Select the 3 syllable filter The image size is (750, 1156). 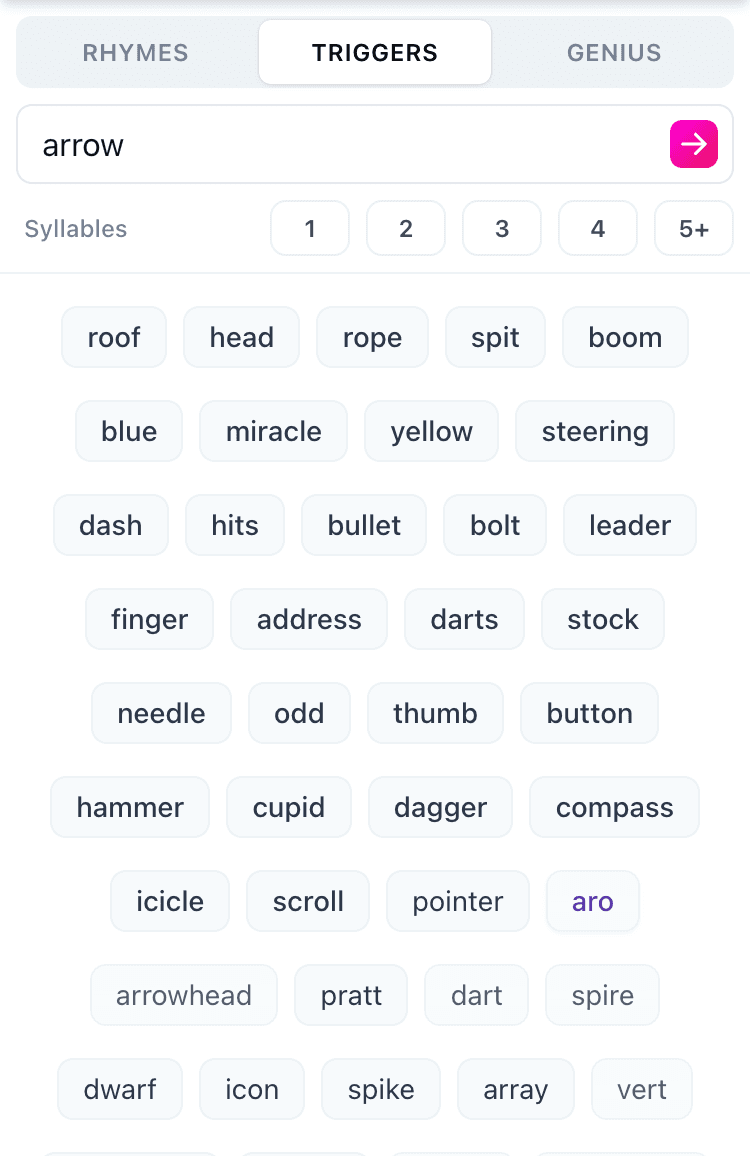pyautogui.click(x=502, y=228)
